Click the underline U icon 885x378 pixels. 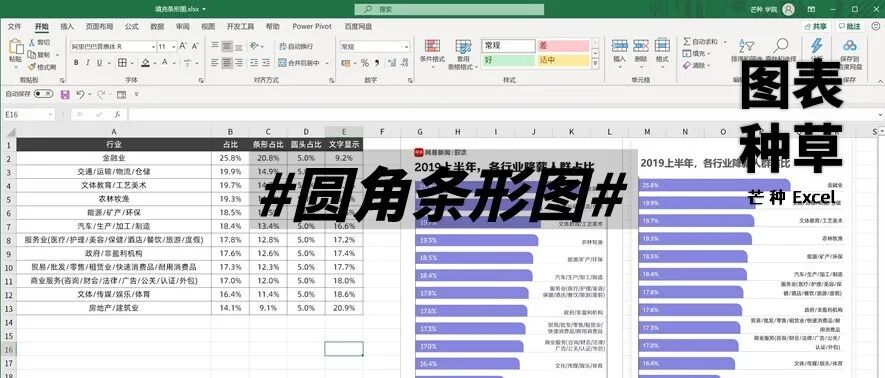99,63
